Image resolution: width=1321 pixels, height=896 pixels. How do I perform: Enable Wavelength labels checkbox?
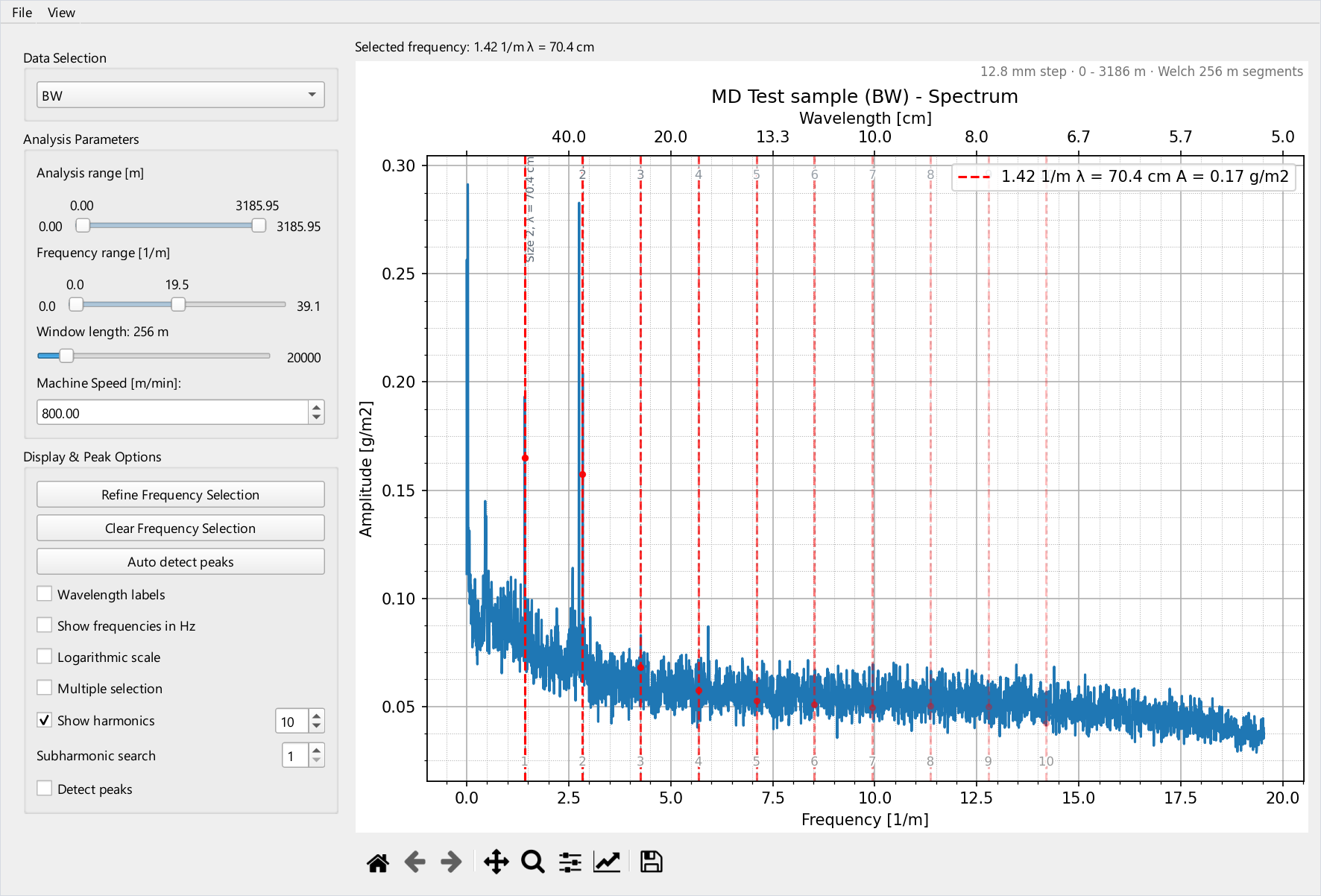tap(45, 594)
